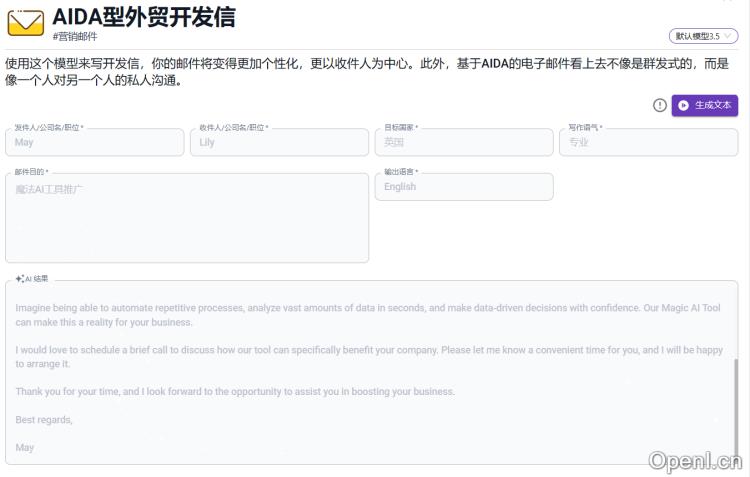Image resolution: width=750 pixels, height=477 pixels.
Task: Click the AI result panel scrollbar
Action: (736, 400)
